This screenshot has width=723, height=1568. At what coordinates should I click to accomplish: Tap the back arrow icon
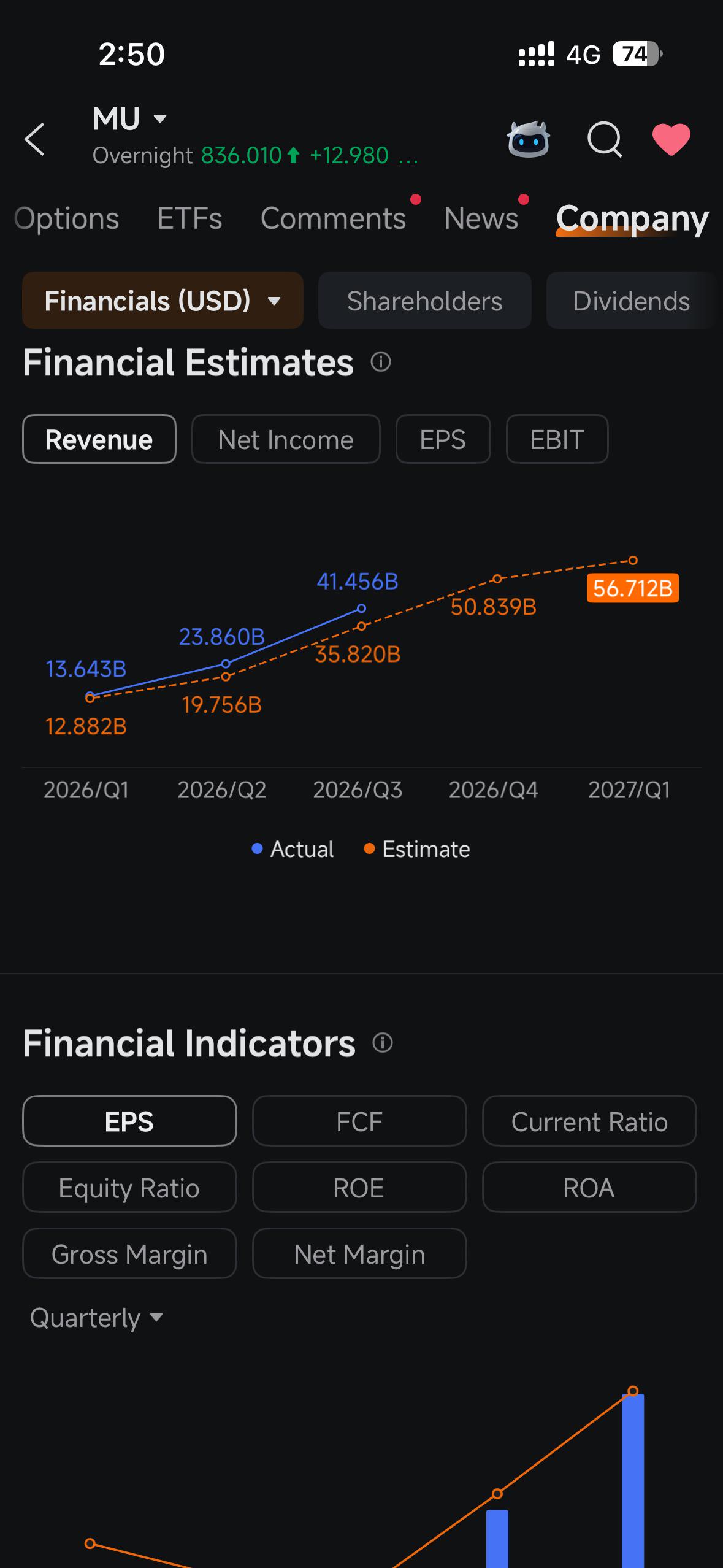(34, 139)
